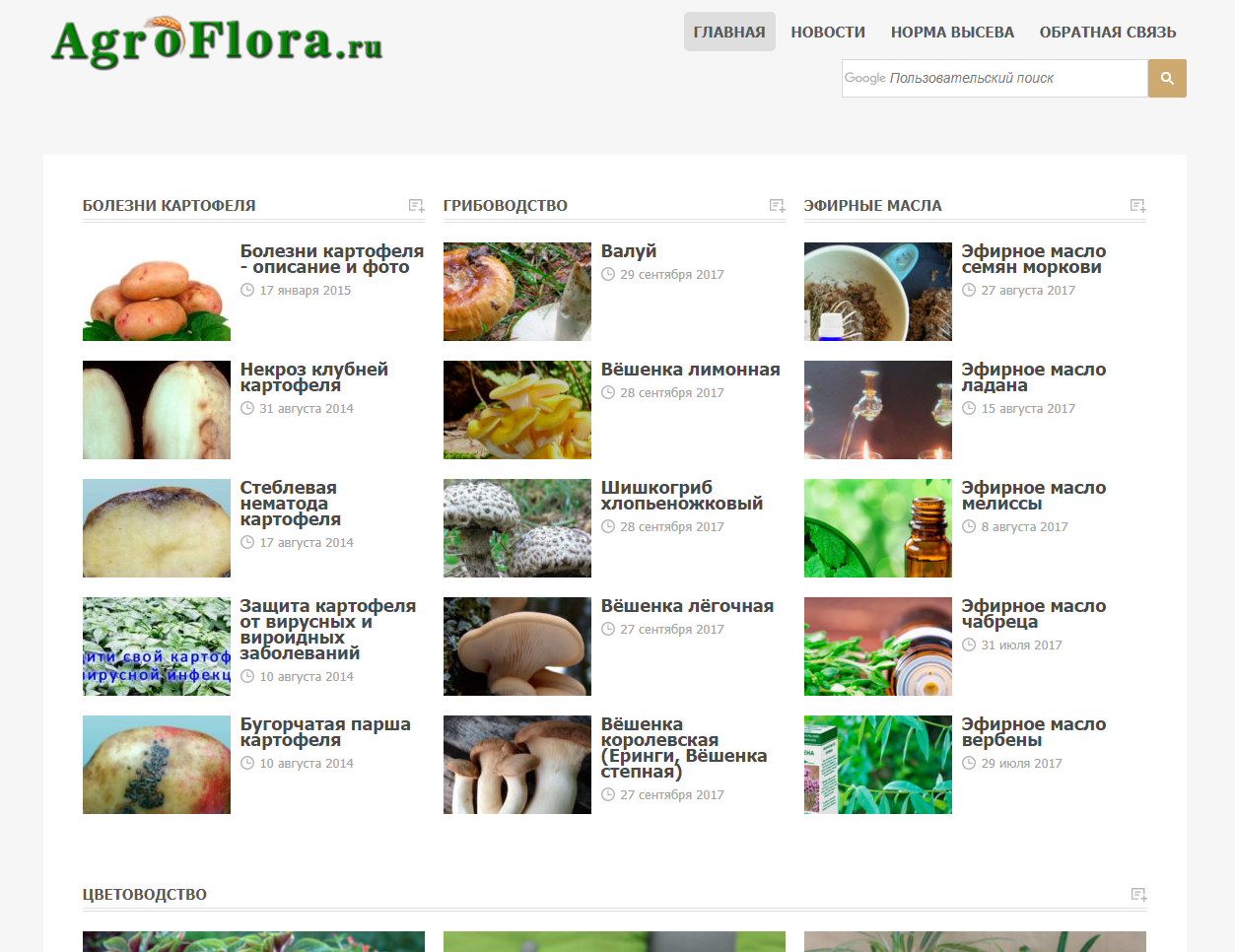Open more icon beside Цветоводство heading

tap(1138, 895)
